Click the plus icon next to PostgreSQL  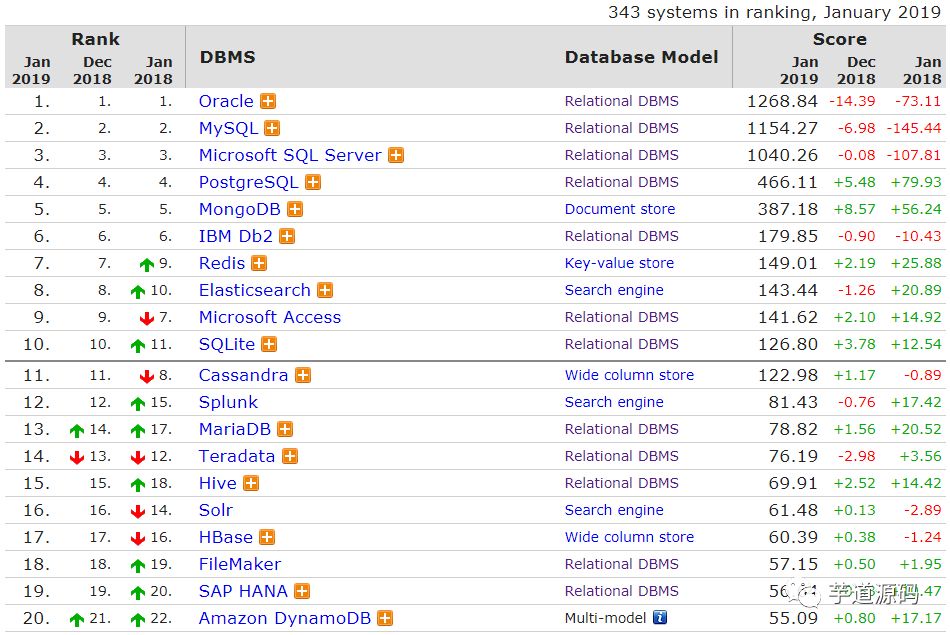click(313, 182)
